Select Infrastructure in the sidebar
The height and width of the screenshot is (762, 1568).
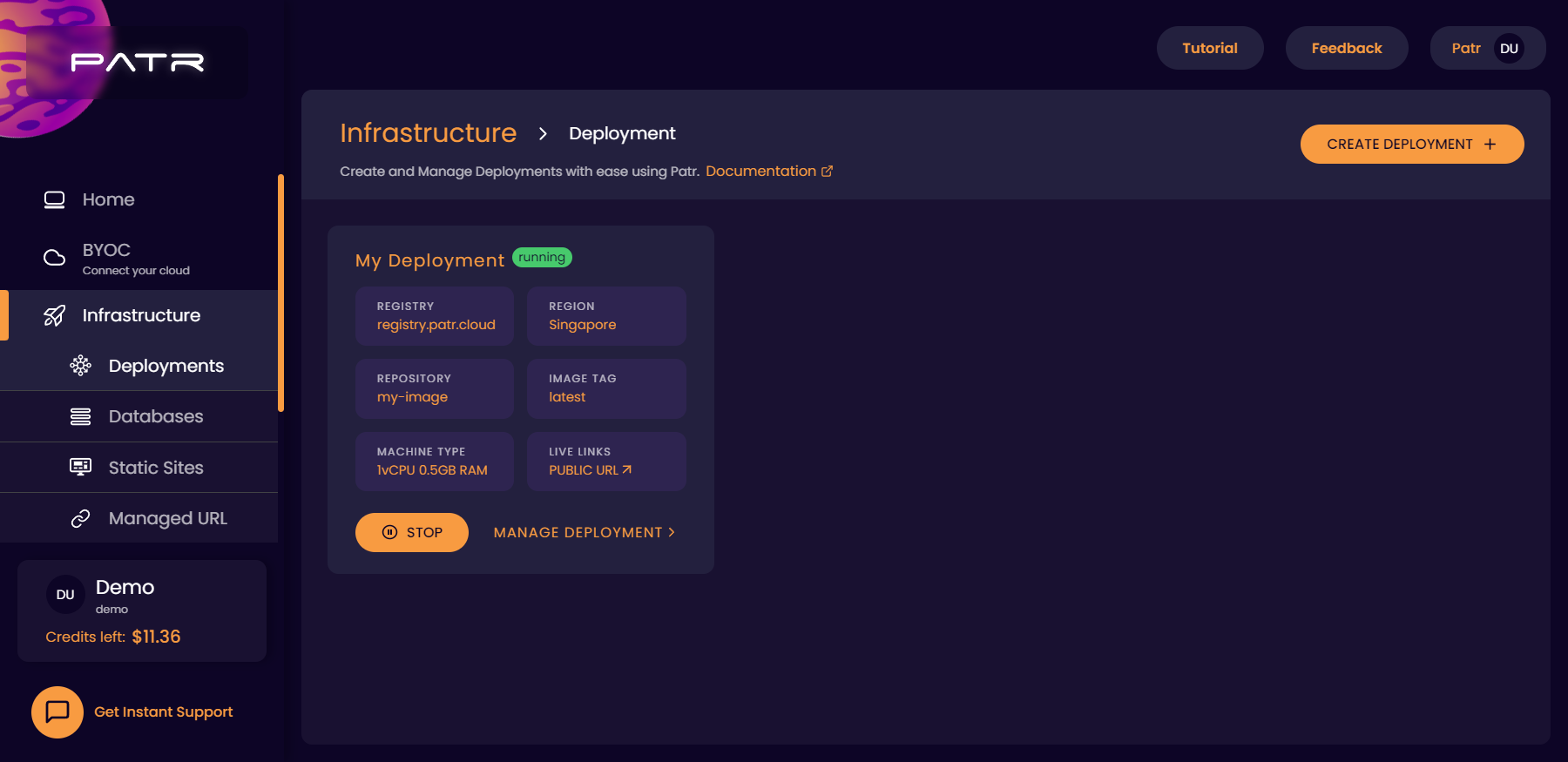139,315
